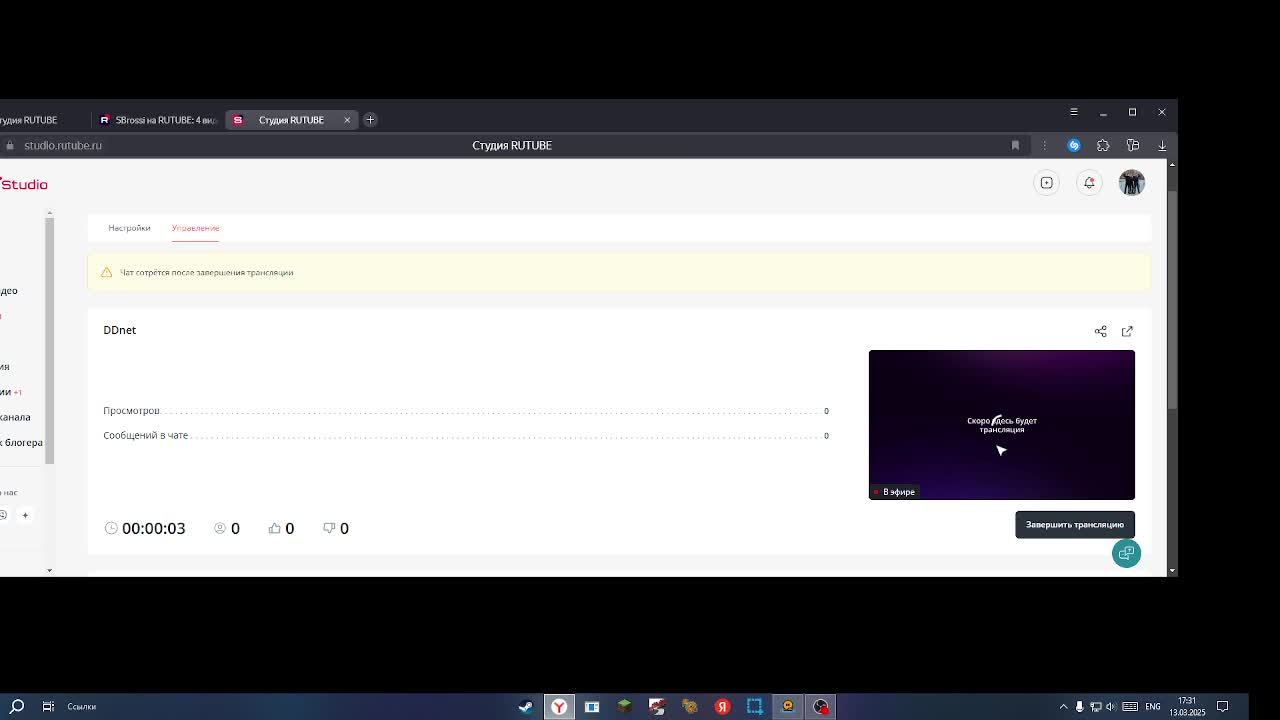Select the Управление tab
This screenshot has height=720, width=1280.
click(195, 228)
